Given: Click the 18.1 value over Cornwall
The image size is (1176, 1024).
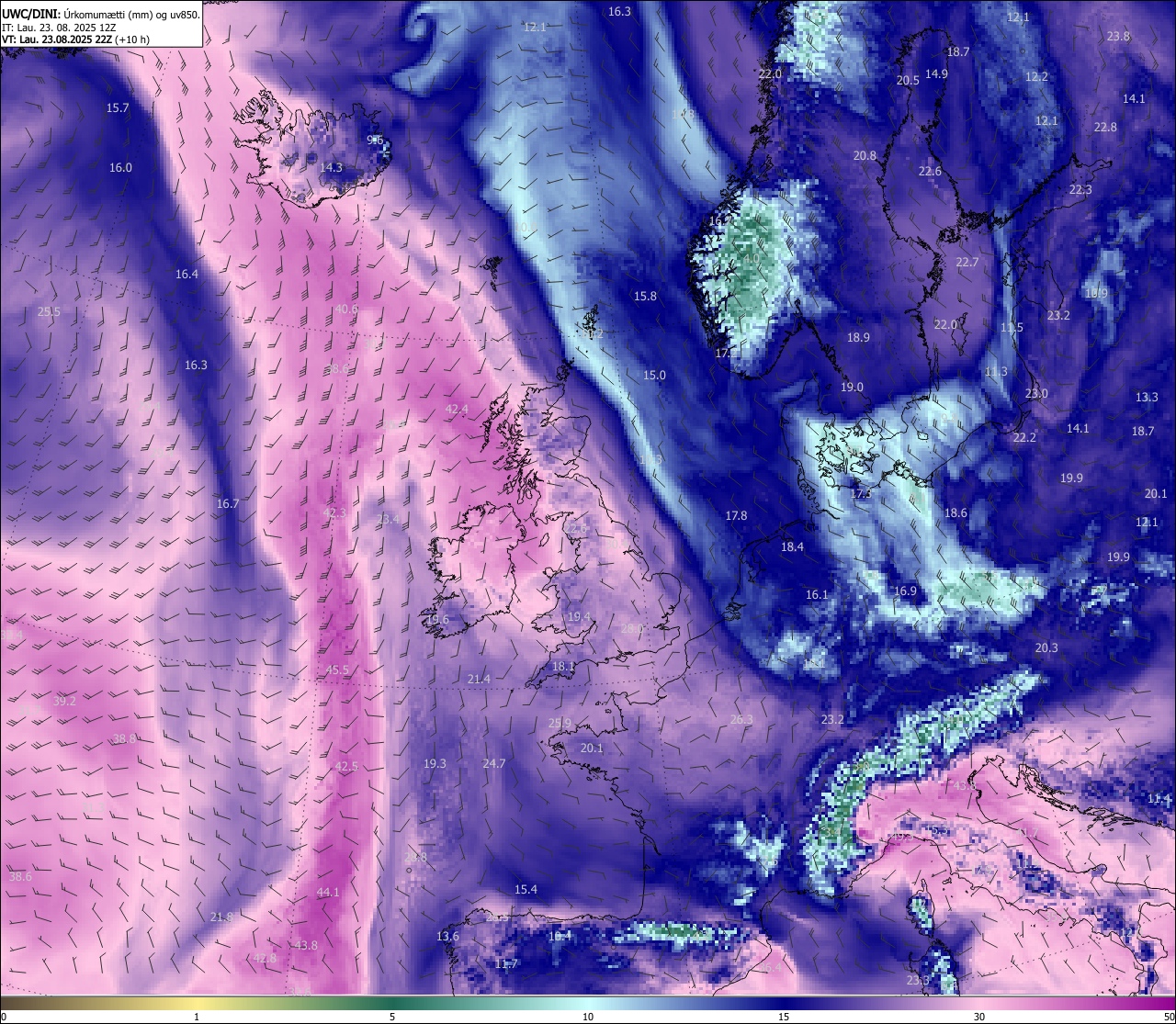Looking at the screenshot, I should (x=563, y=666).
